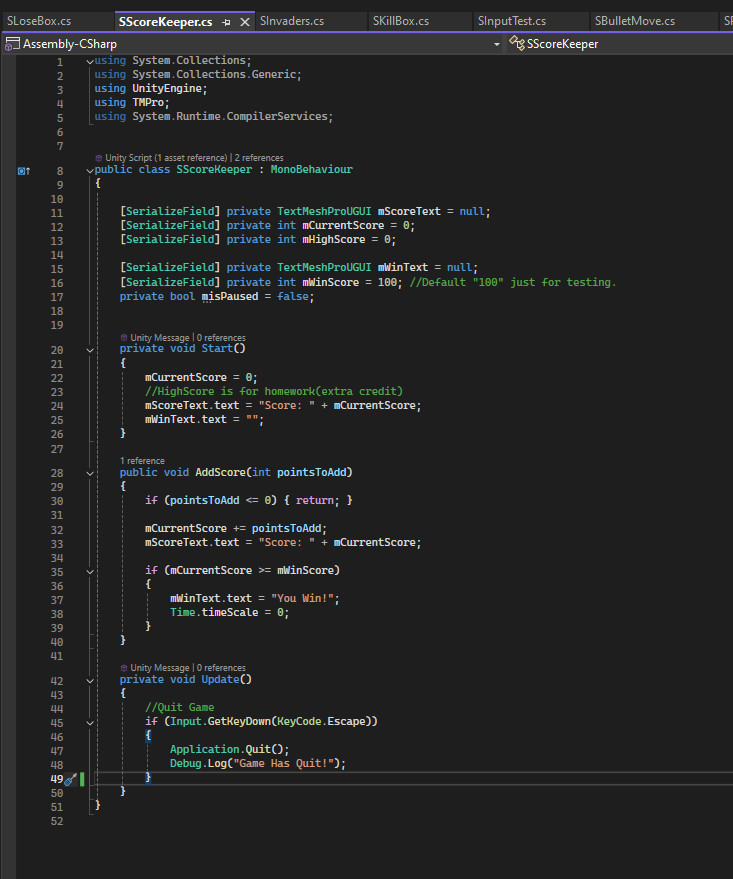Click 'Unity Script (1 asset reference)' CodeLens
This screenshot has height=879, width=733.
166,158
